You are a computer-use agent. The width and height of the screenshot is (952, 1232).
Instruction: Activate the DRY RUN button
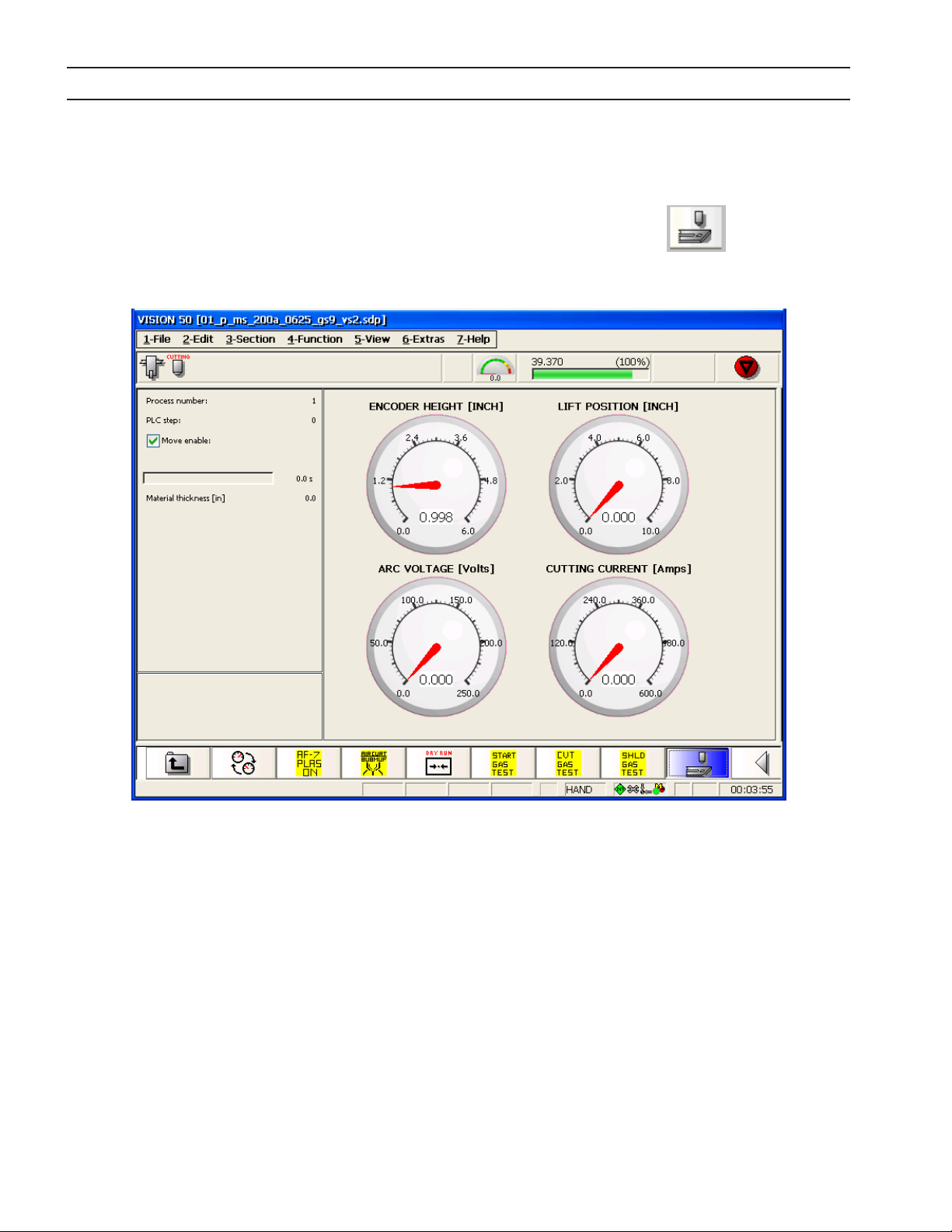tap(438, 763)
